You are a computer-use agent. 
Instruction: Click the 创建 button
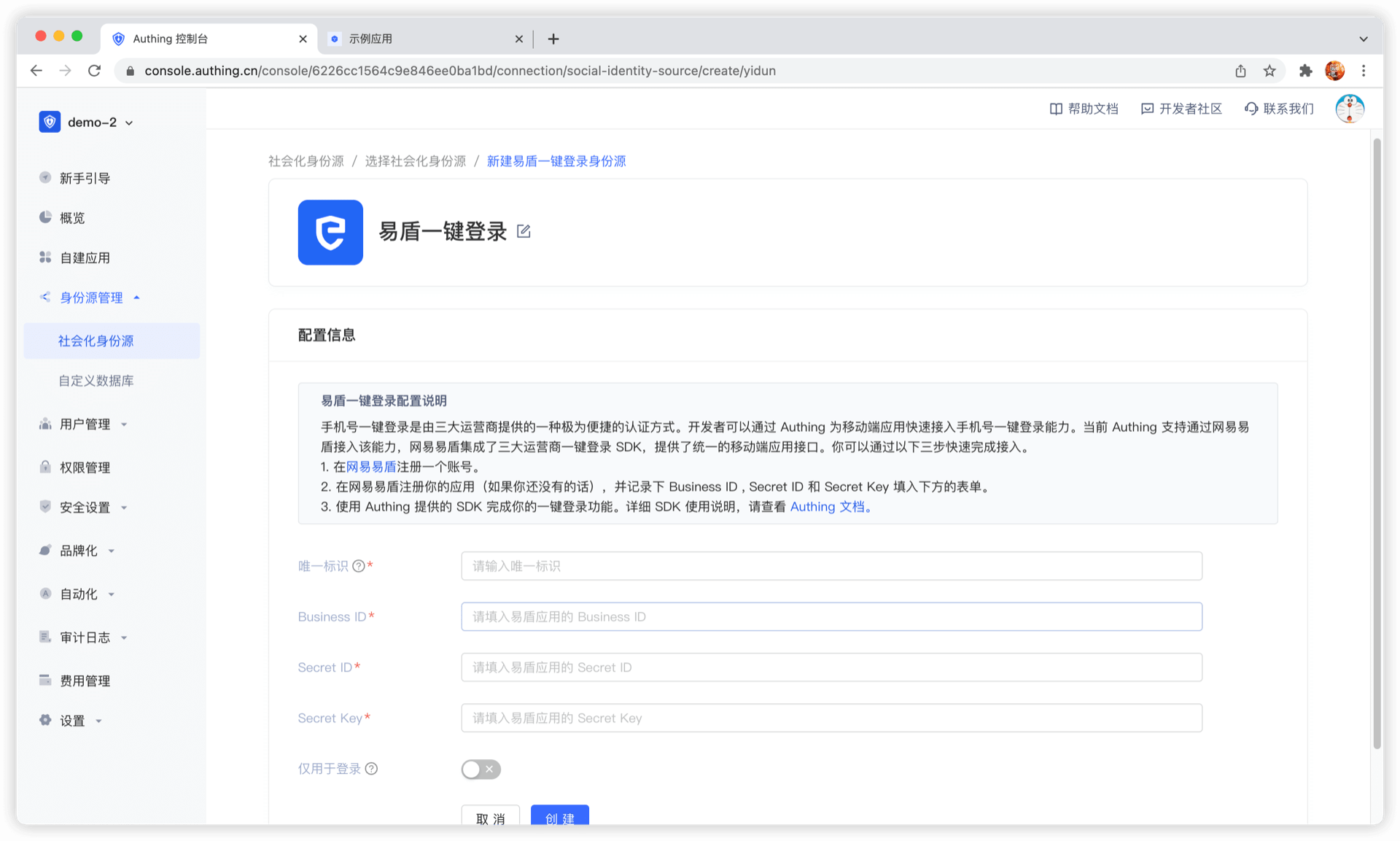point(559,817)
